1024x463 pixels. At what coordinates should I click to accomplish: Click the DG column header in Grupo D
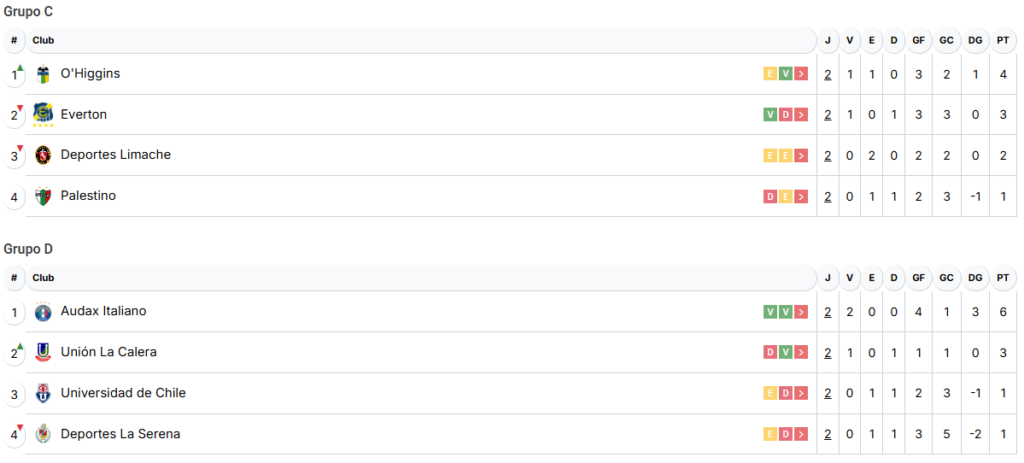tap(975, 278)
